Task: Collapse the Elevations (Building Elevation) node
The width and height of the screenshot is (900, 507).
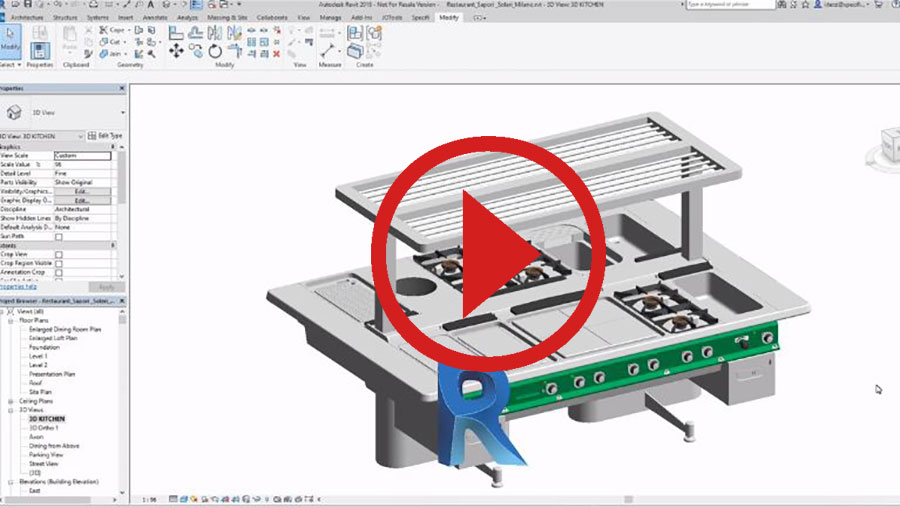Action: (x=10, y=482)
